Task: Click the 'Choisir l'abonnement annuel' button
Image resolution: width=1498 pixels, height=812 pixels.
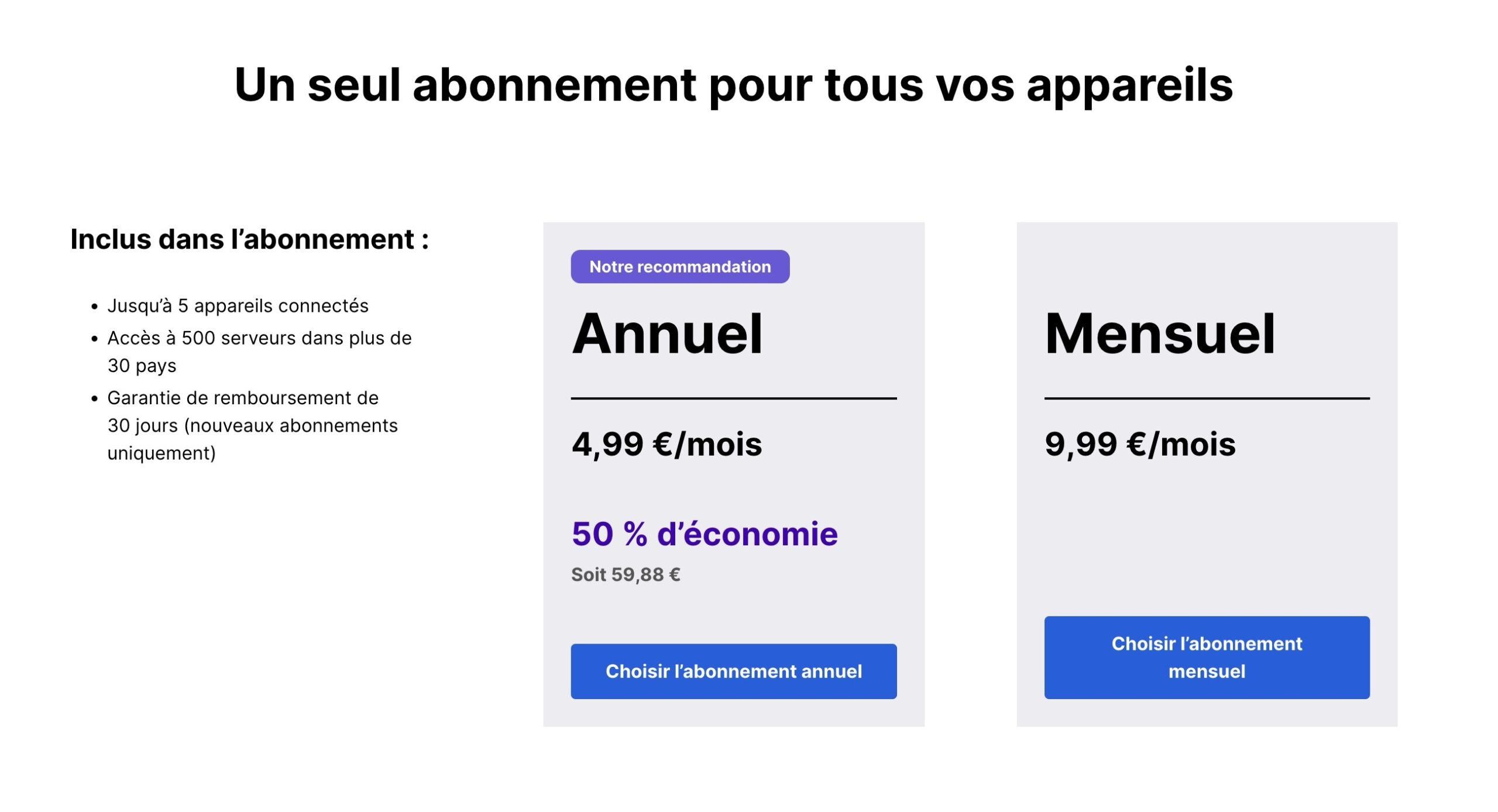Action: point(733,671)
